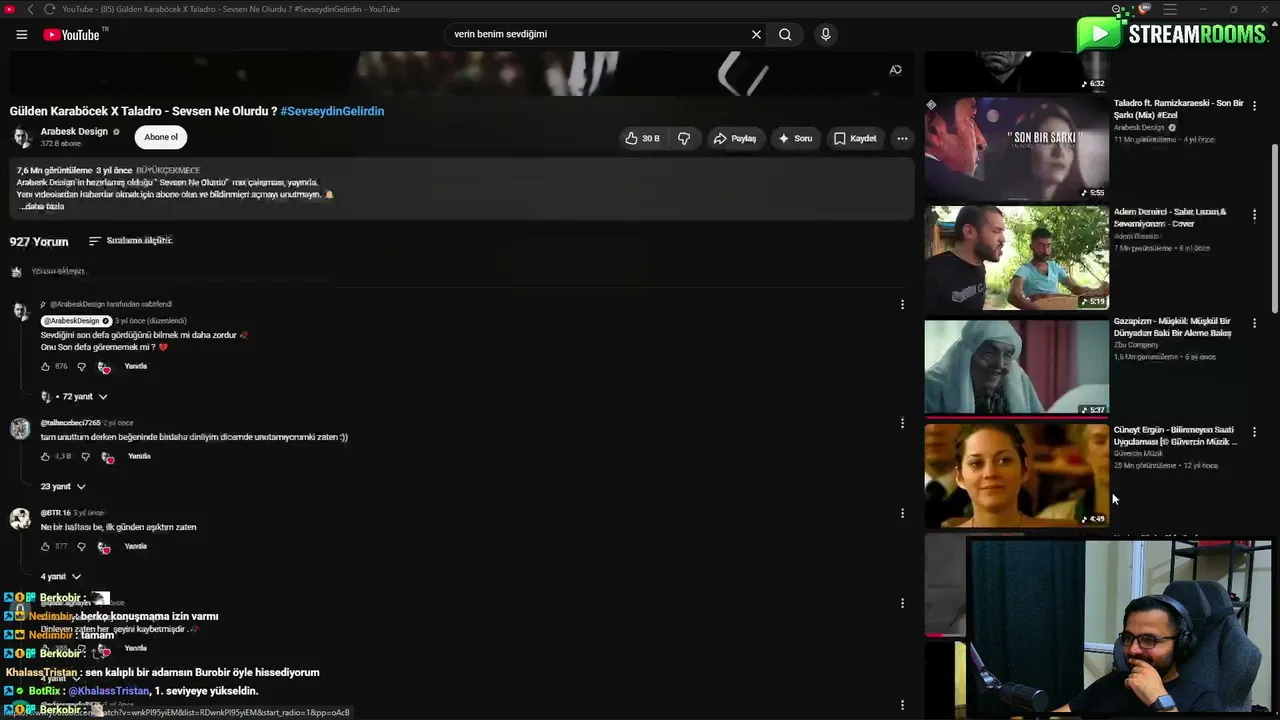Open the Cüneyt Ergün - Bilinmeyen Saati title
This screenshot has height=720, width=1280.
(x=1175, y=436)
